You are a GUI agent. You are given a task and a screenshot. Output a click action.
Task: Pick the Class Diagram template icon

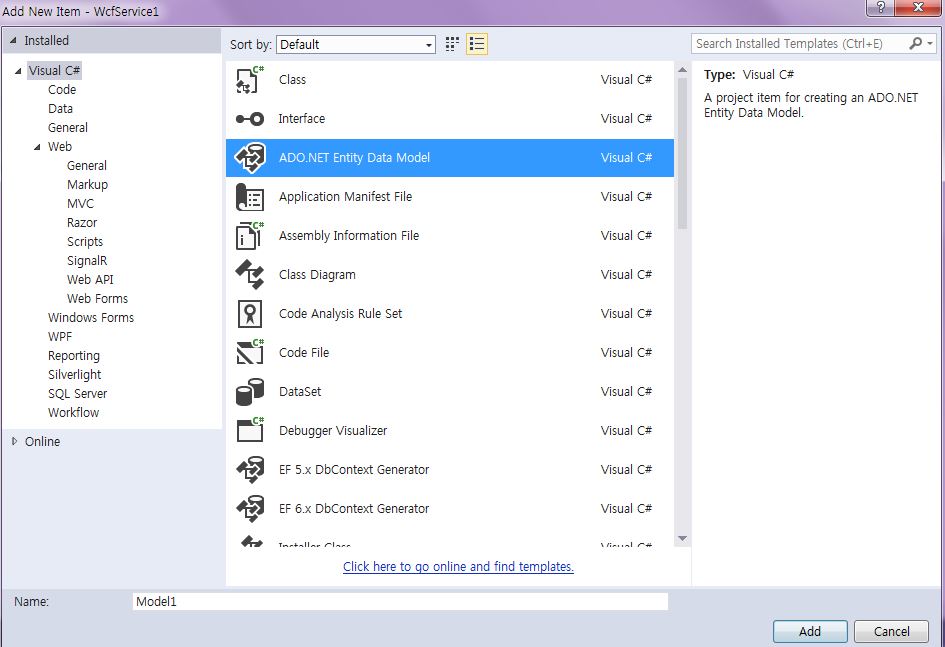(x=250, y=275)
